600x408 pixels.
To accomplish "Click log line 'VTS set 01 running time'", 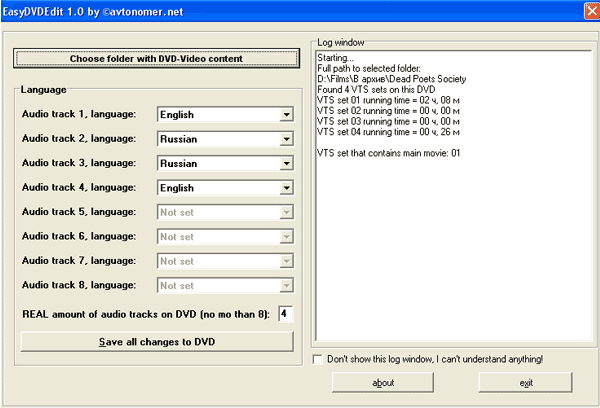I will 388,100.
